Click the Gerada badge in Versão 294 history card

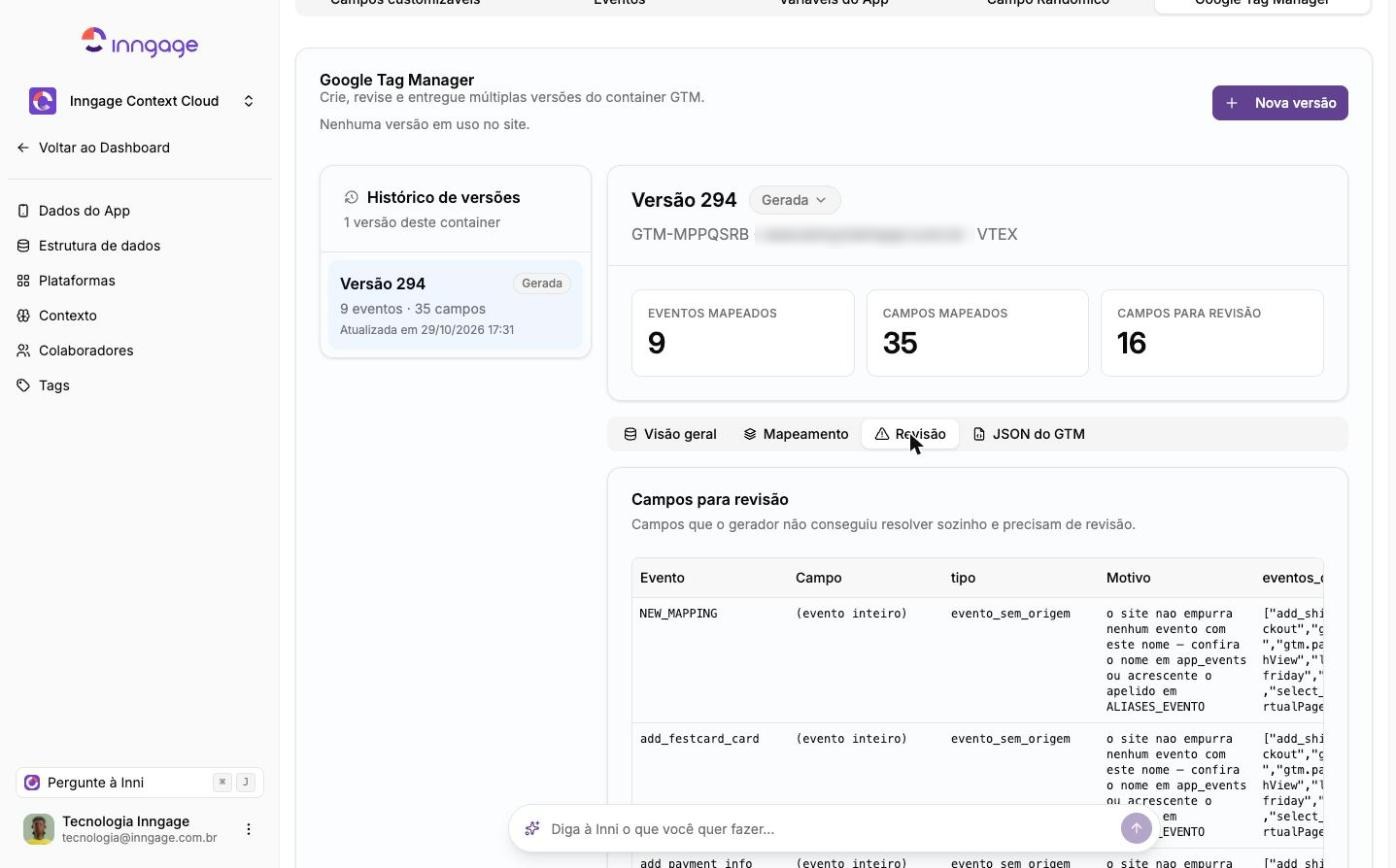coord(542,284)
